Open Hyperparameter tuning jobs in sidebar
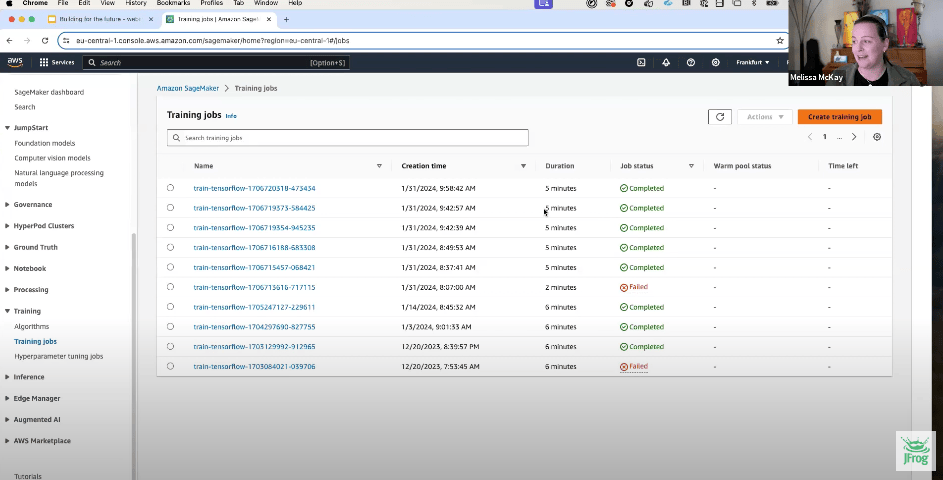Screen dimensions: 943x480 (58, 356)
